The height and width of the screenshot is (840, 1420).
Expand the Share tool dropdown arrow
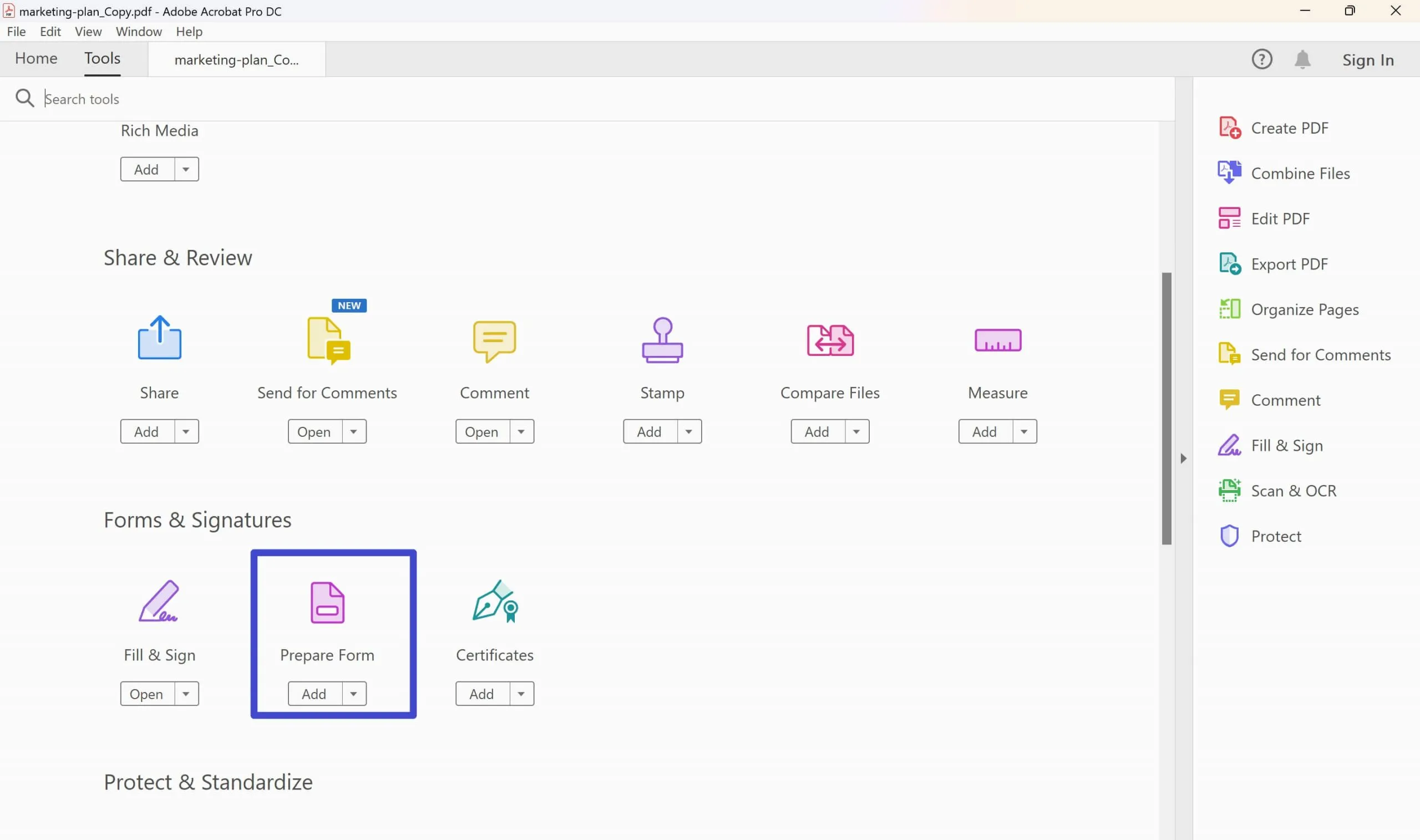(185, 431)
